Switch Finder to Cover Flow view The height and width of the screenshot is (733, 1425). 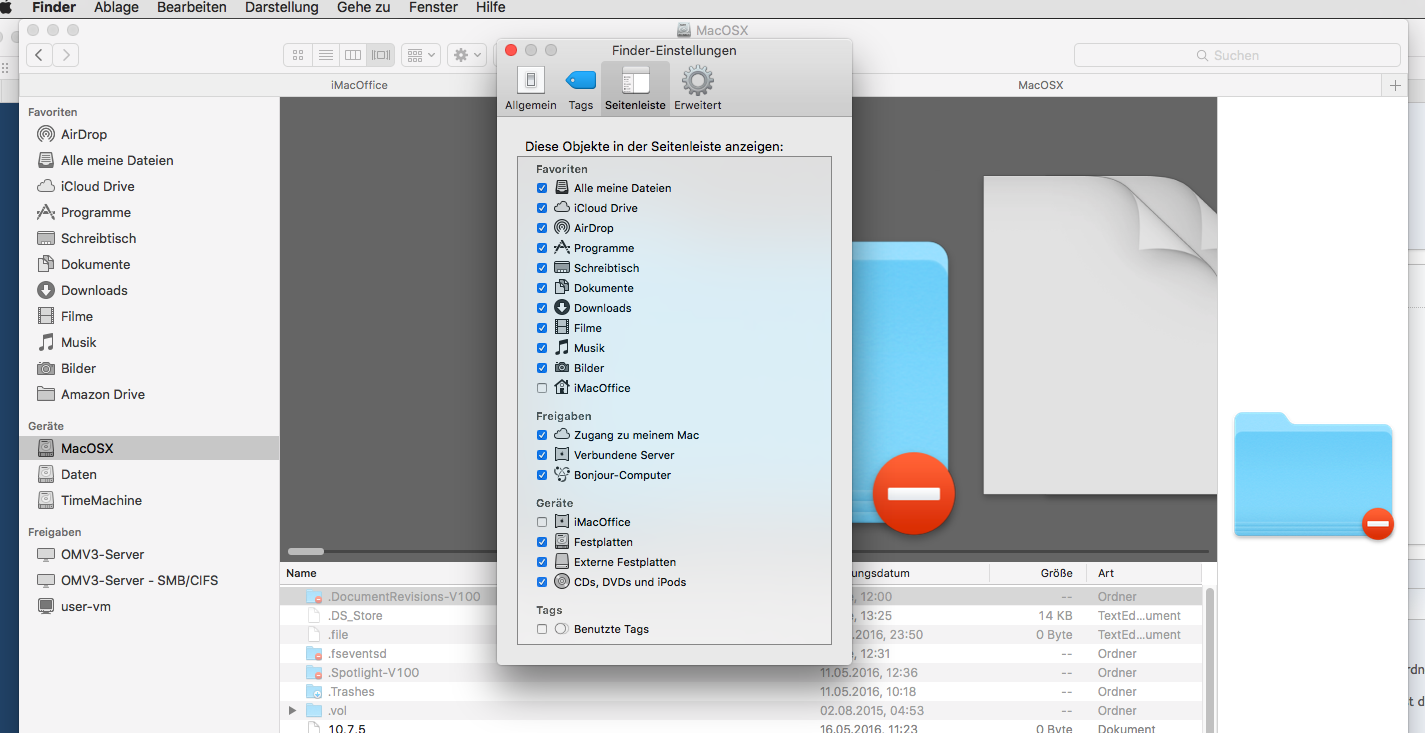click(x=380, y=55)
